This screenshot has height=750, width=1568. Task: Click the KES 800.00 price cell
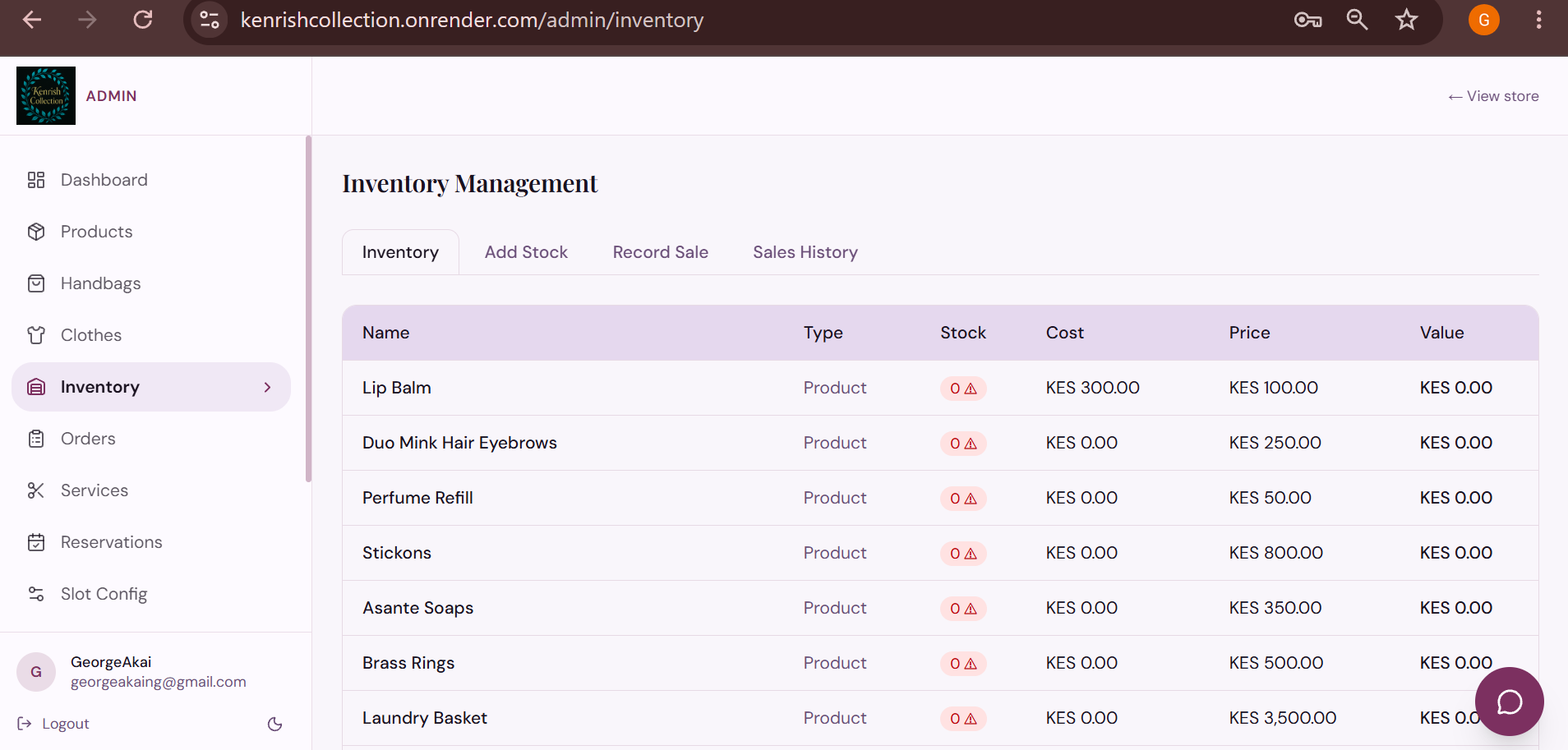(1276, 553)
